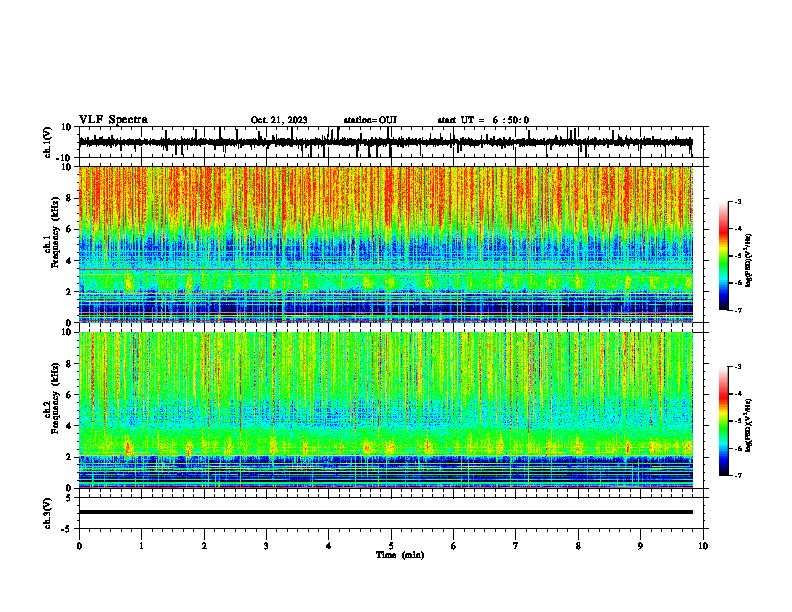792x612 pixels.
Task: Click the "9" tick on the Time axis
Action: pos(640,546)
